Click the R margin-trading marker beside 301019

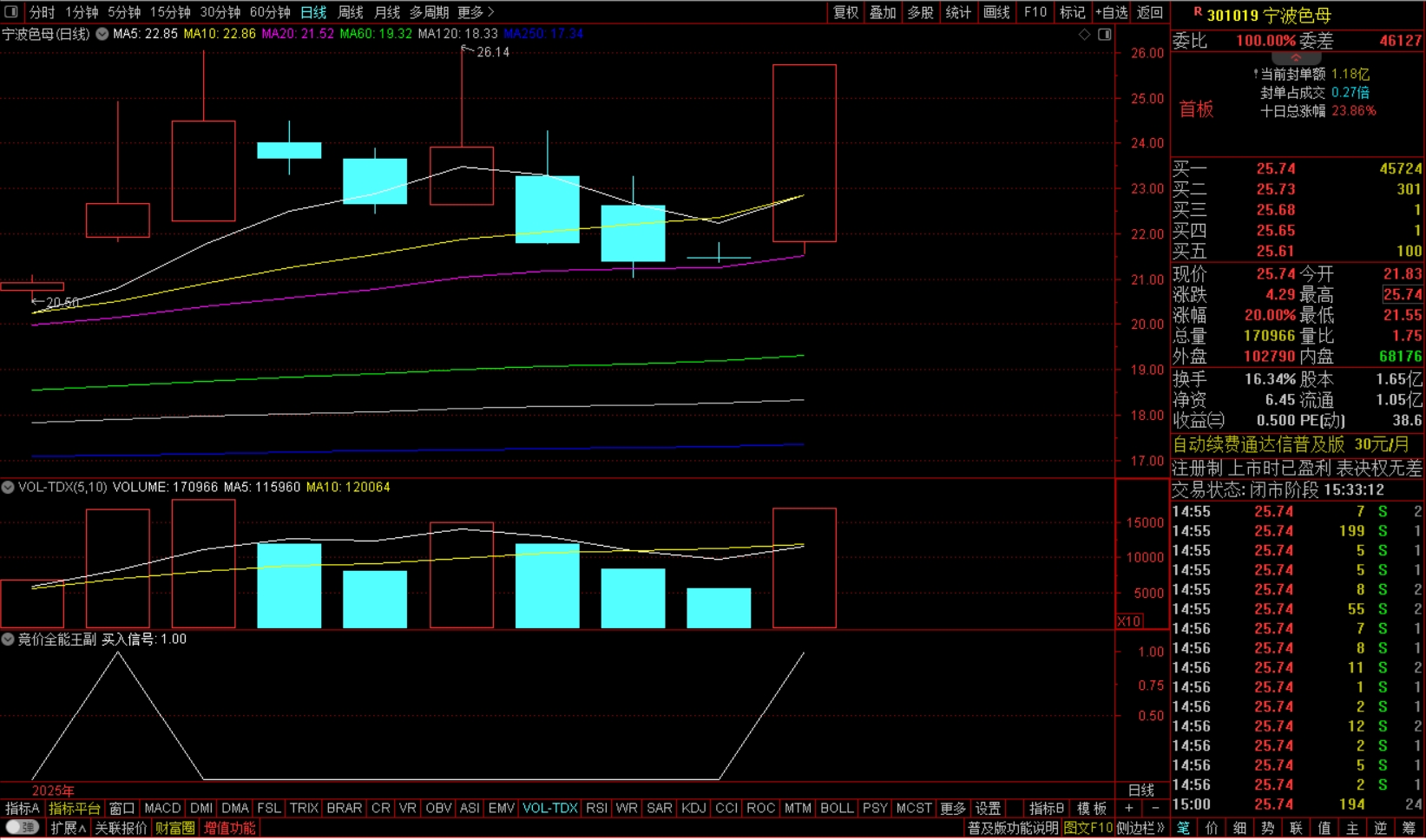[1198, 12]
